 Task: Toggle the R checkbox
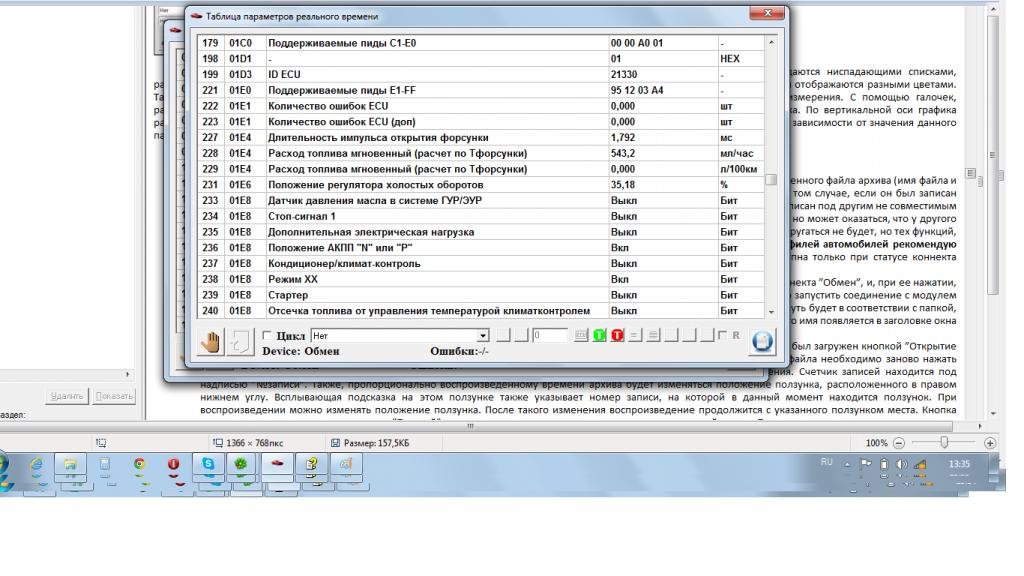723,336
